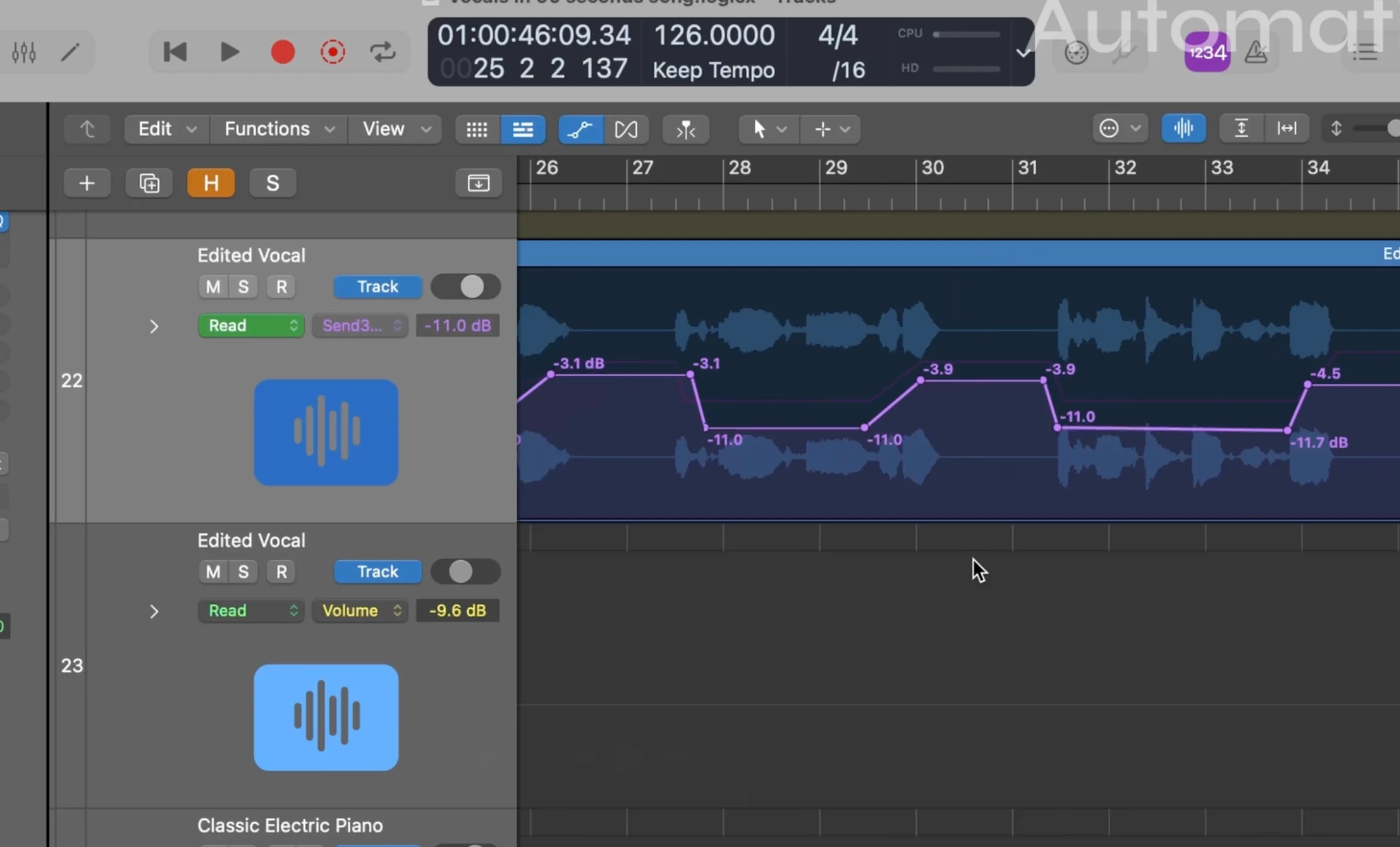Select the Classic Electric Piano track name
The height and width of the screenshot is (847, 1400).
coord(290,825)
